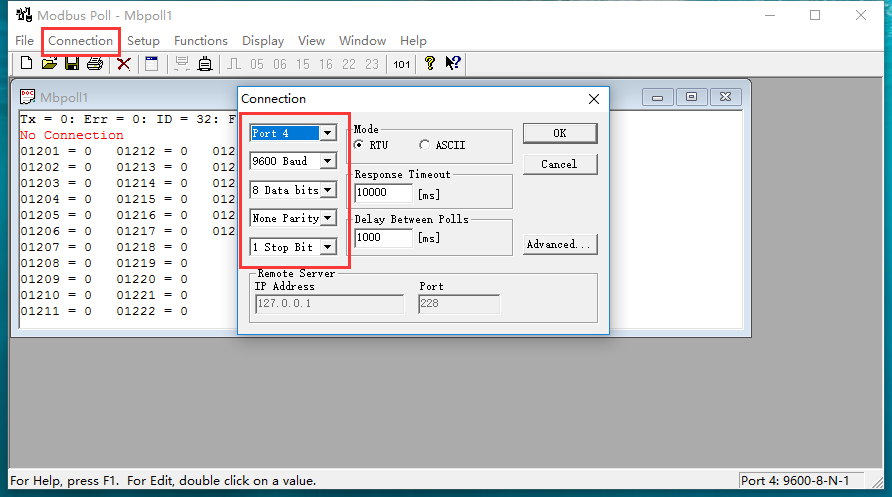Minimize the Mbpoll1 child window
The image size is (892, 497).
tap(658, 97)
